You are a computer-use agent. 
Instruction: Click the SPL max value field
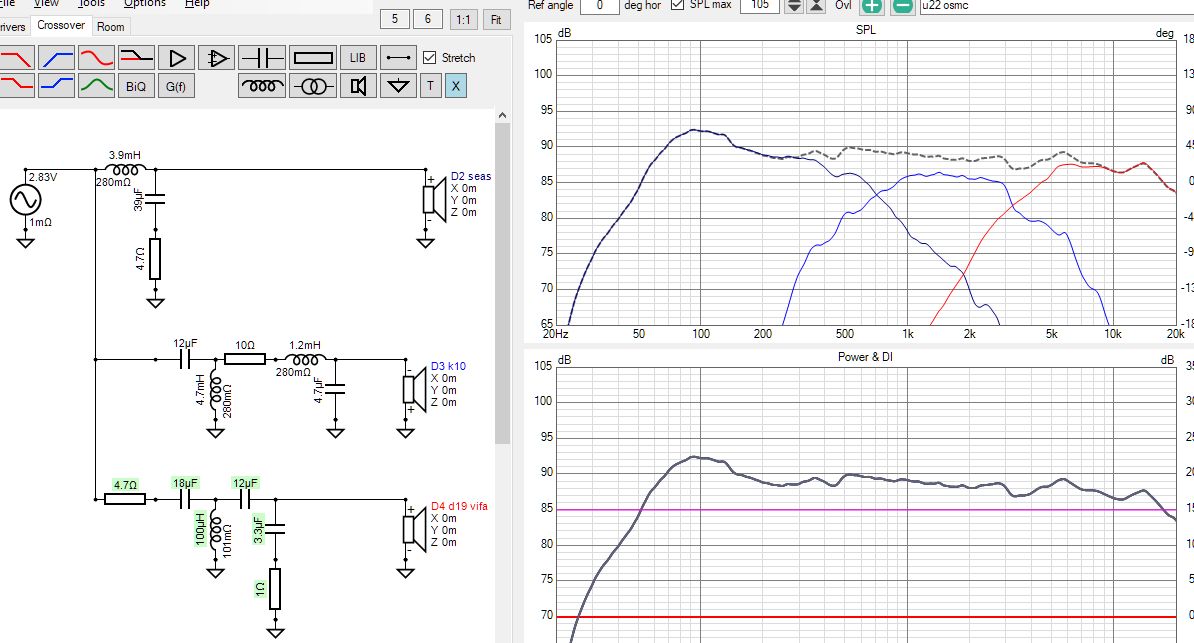(760, 5)
